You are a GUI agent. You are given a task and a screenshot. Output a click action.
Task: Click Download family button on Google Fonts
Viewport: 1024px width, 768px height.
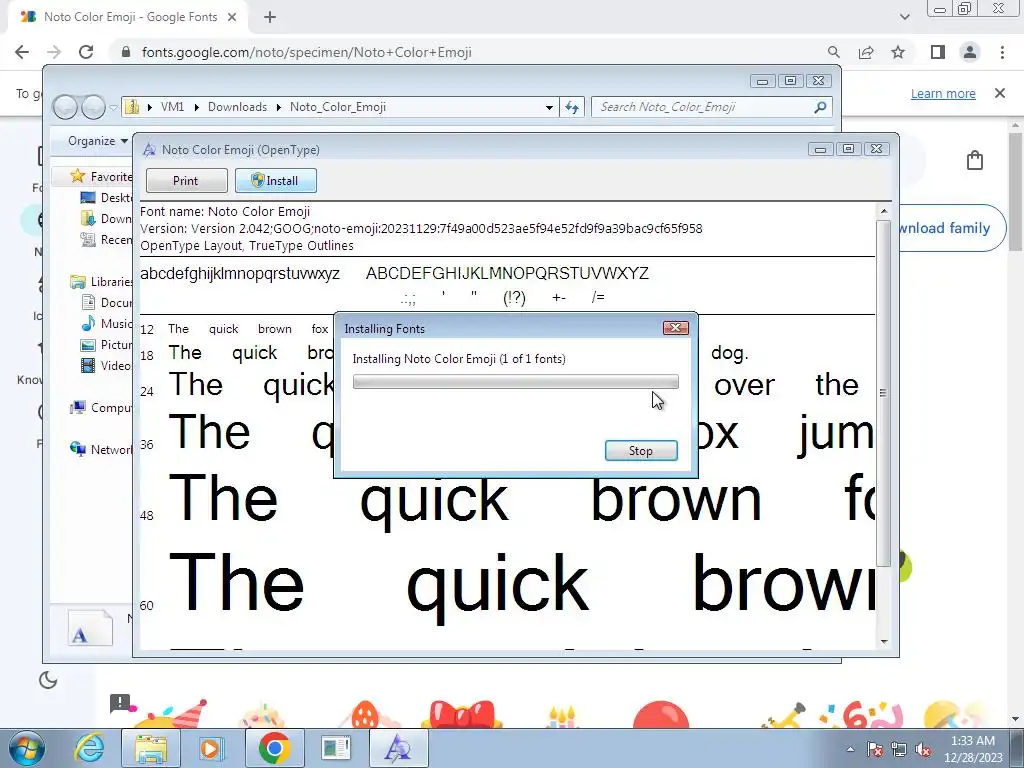(952, 228)
